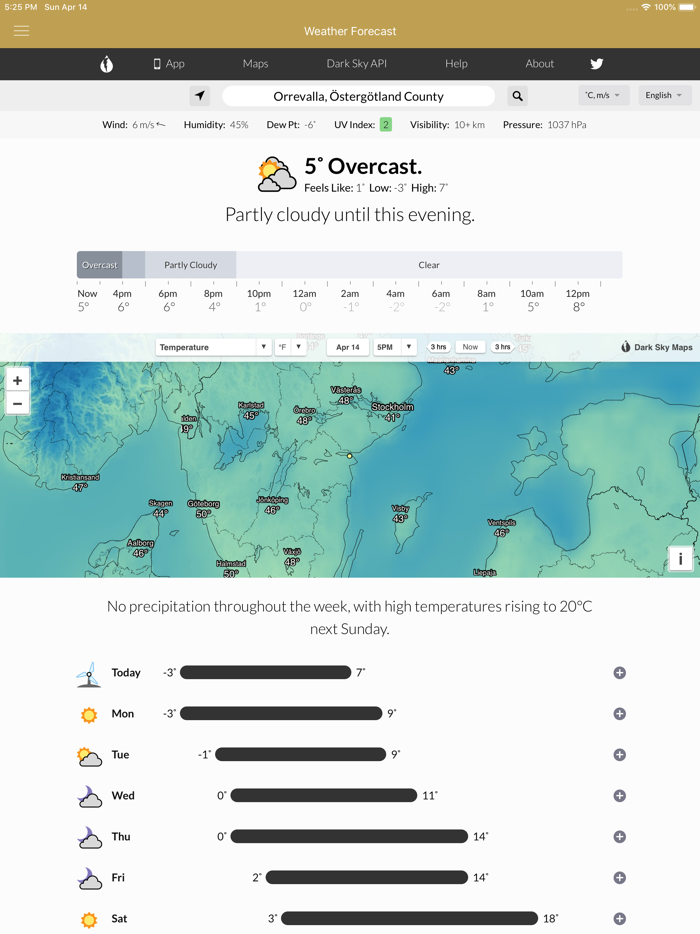Click the cloudy night icon for Wed
Image resolution: width=700 pixels, height=934 pixels.
tap(89, 796)
